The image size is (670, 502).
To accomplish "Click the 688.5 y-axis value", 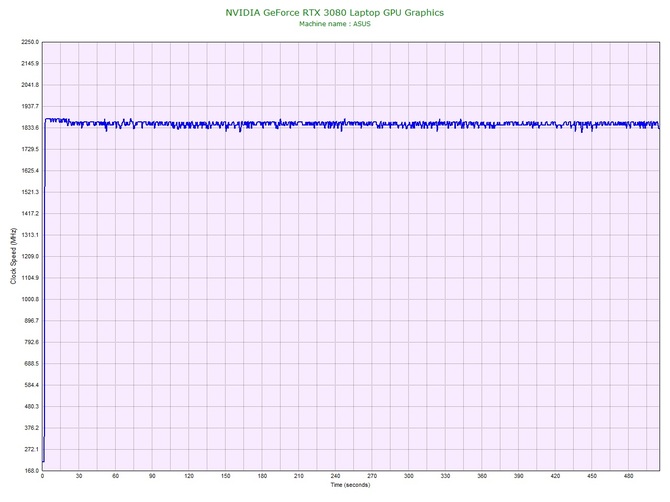I will coord(31,364).
